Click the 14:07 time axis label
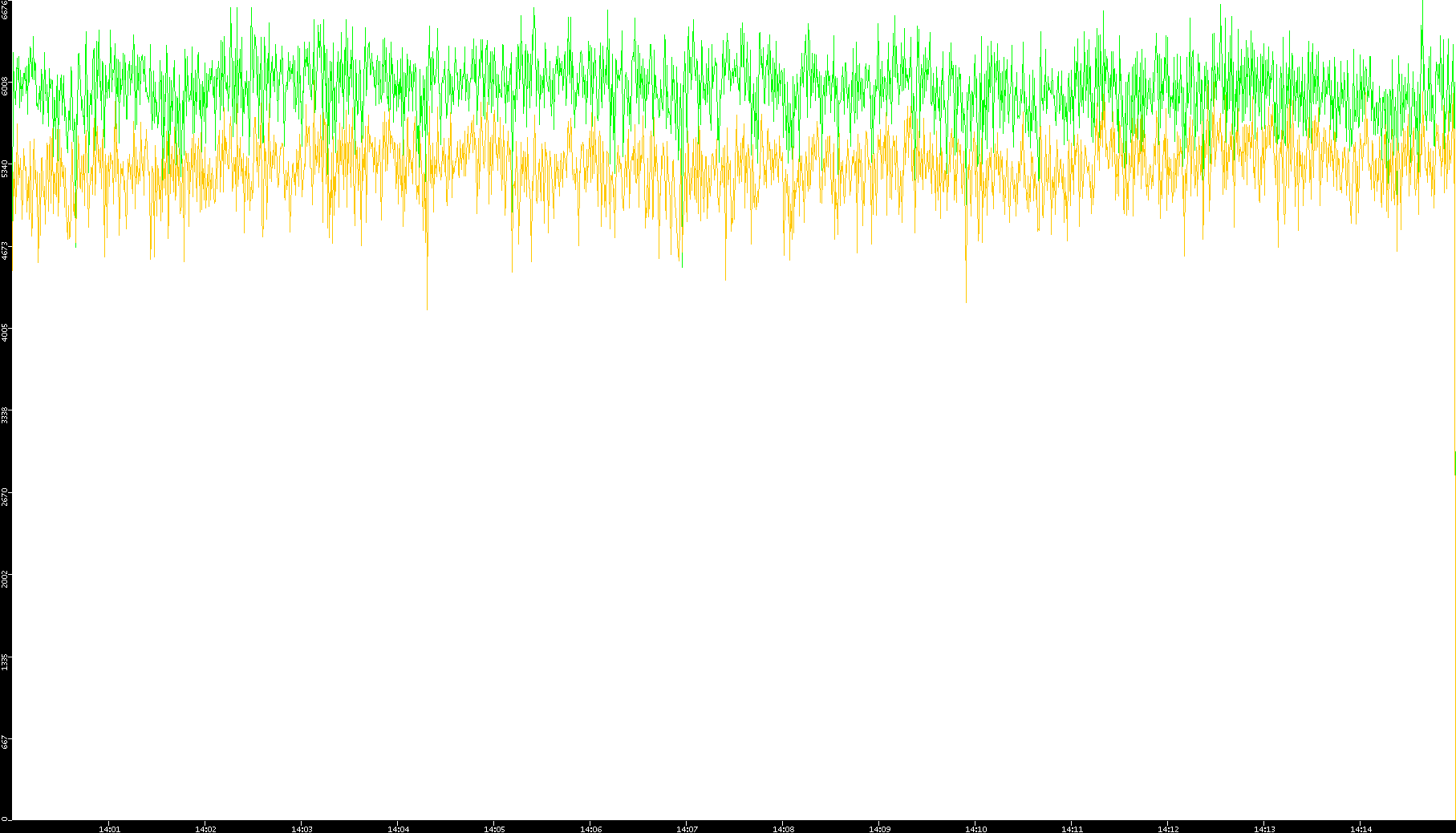 pyautogui.click(x=687, y=828)
